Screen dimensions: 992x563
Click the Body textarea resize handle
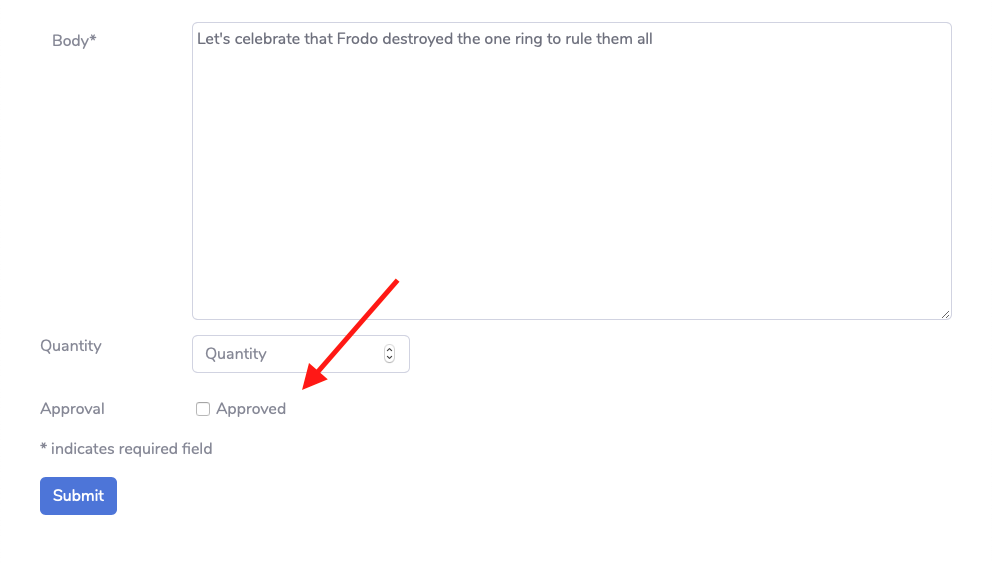point(945,314)
